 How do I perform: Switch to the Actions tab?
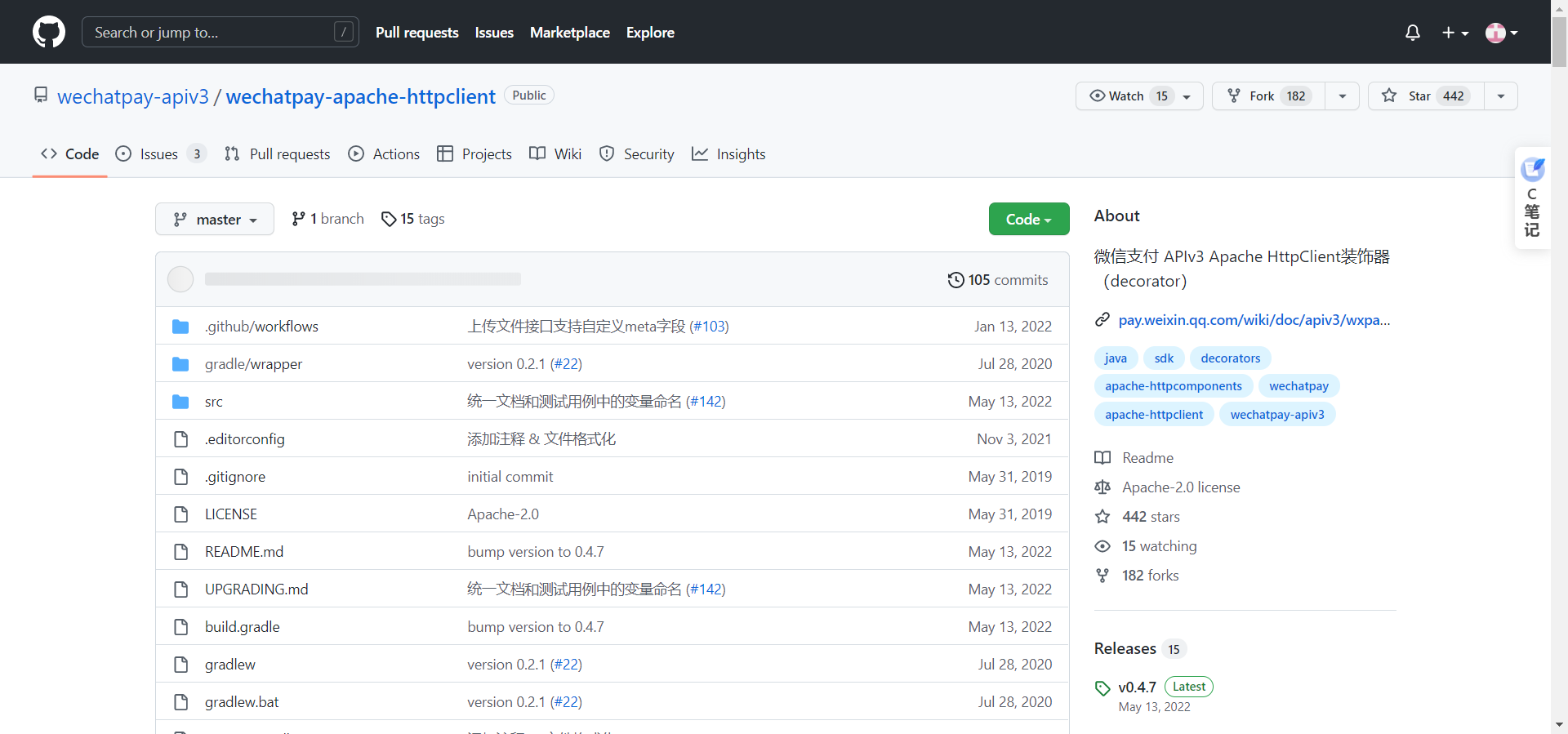point(384,154)
